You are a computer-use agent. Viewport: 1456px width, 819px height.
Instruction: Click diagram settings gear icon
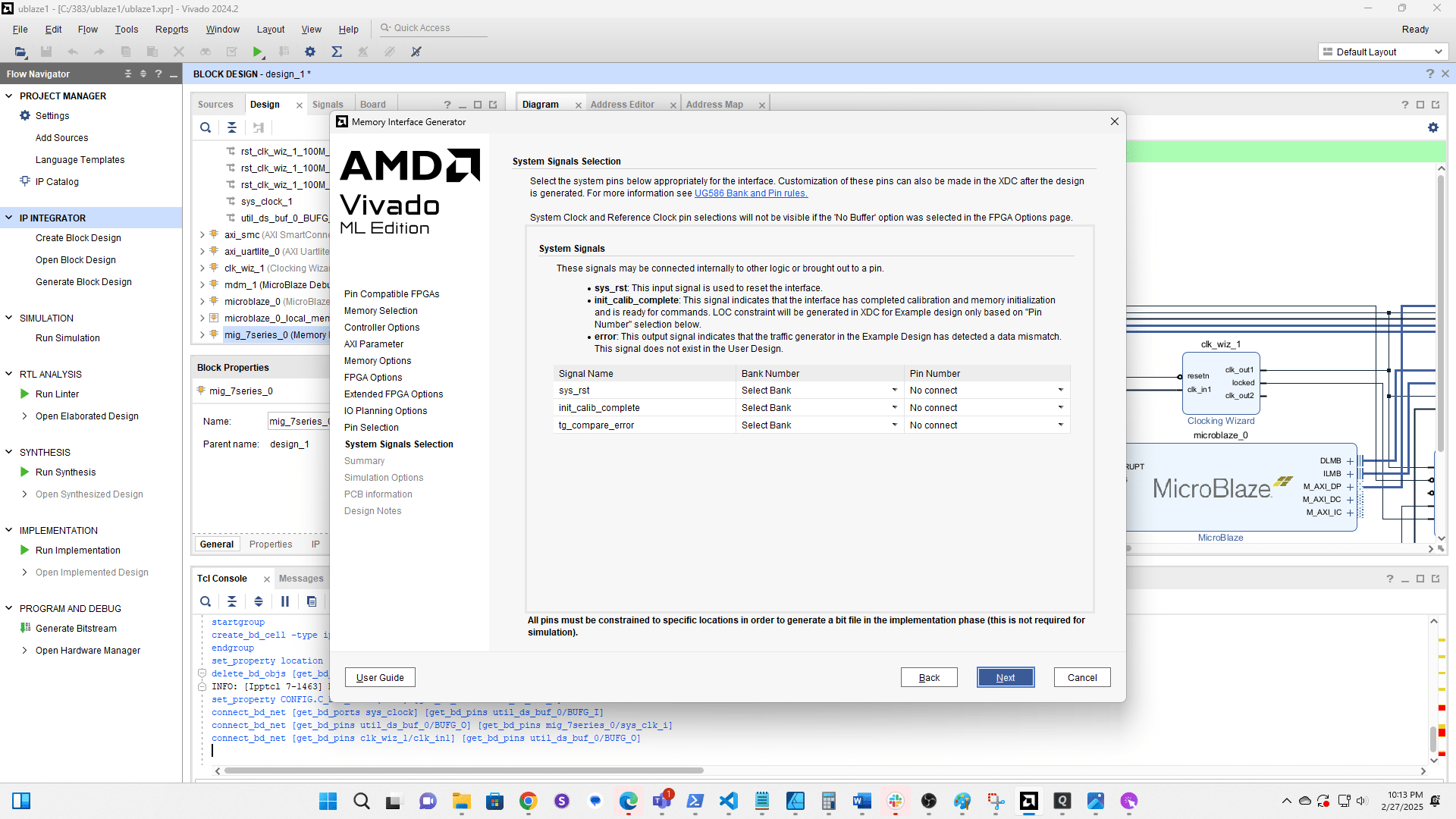1432,127
